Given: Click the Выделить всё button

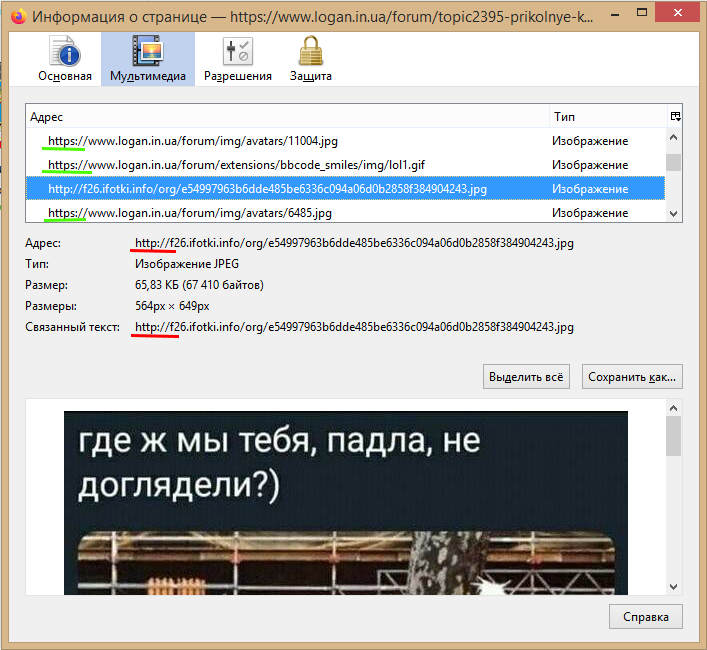Looking at the screenshot, I should (526, 377).
